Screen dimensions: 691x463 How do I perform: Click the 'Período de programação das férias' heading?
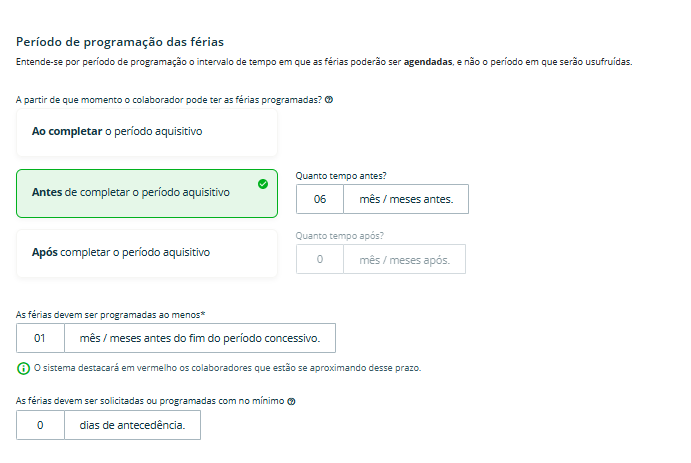[x=120, y=42]
